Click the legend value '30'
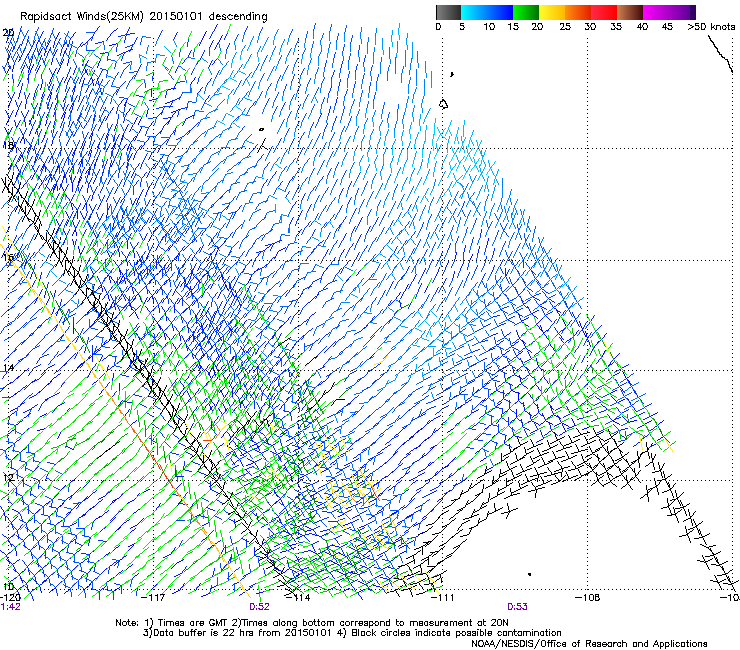 590,27
